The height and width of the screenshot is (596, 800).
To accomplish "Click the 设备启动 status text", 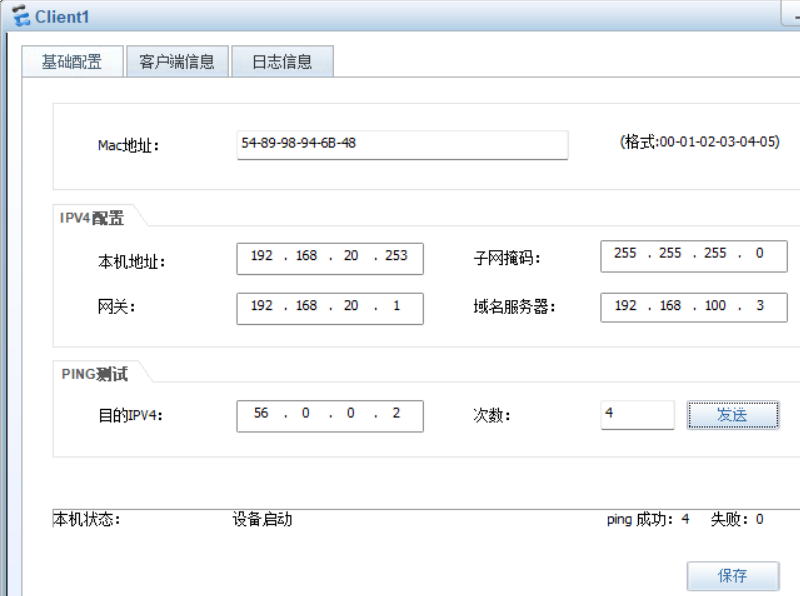I will 262,519.
